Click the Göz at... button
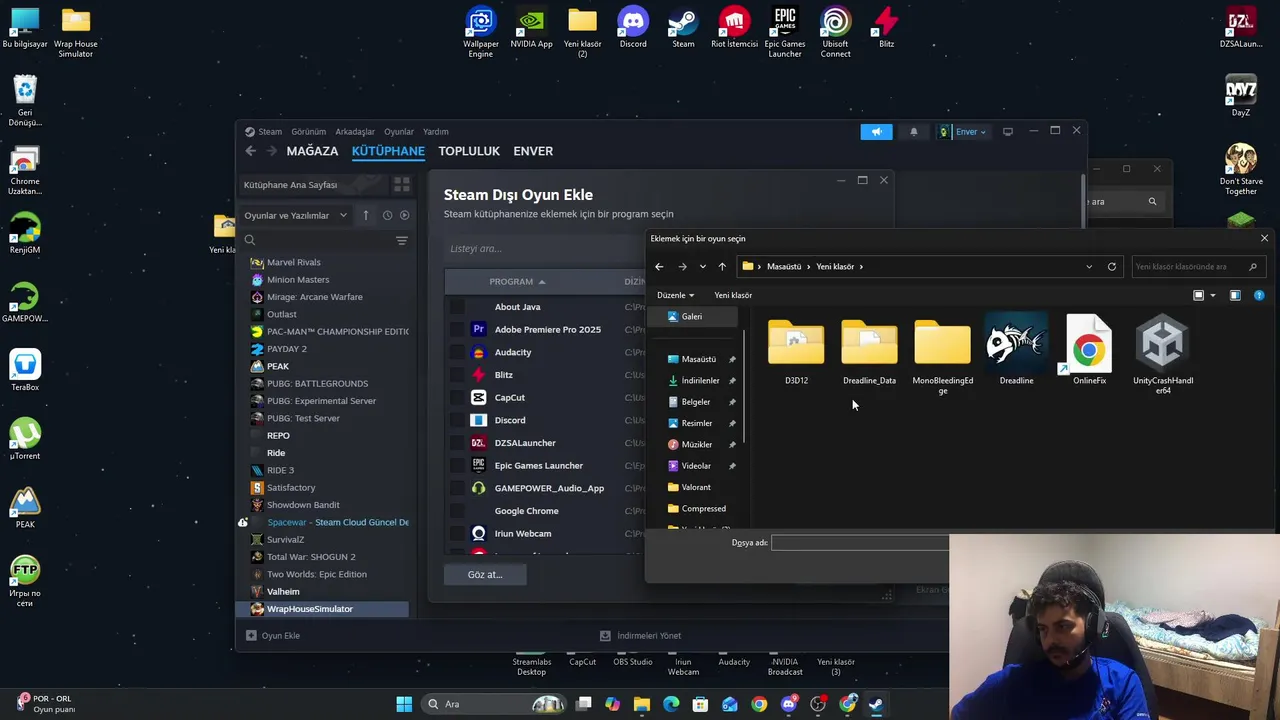Screen dimensions: 1280x720 click(485, 575)
